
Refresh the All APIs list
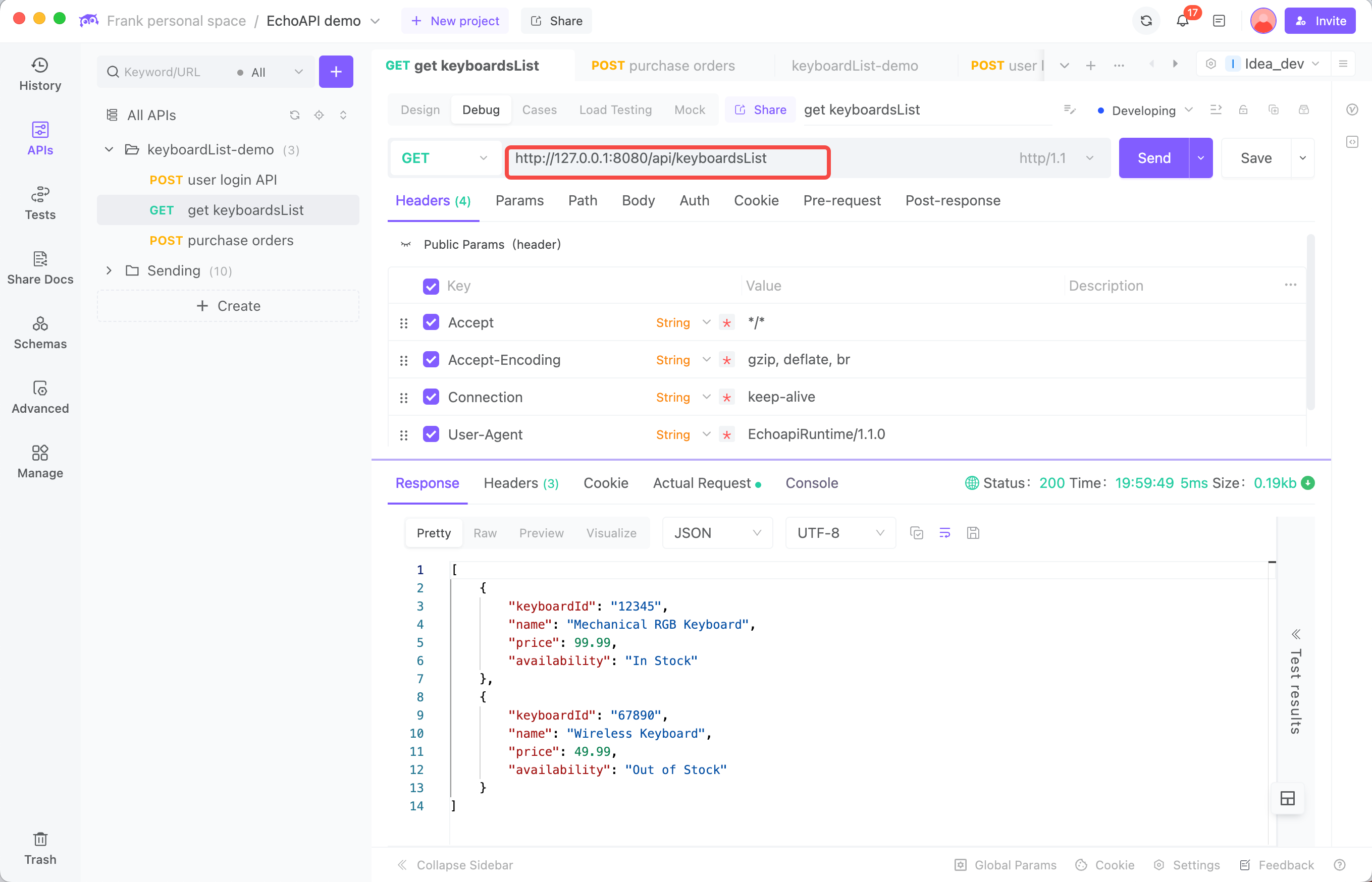tap(294, 115)
